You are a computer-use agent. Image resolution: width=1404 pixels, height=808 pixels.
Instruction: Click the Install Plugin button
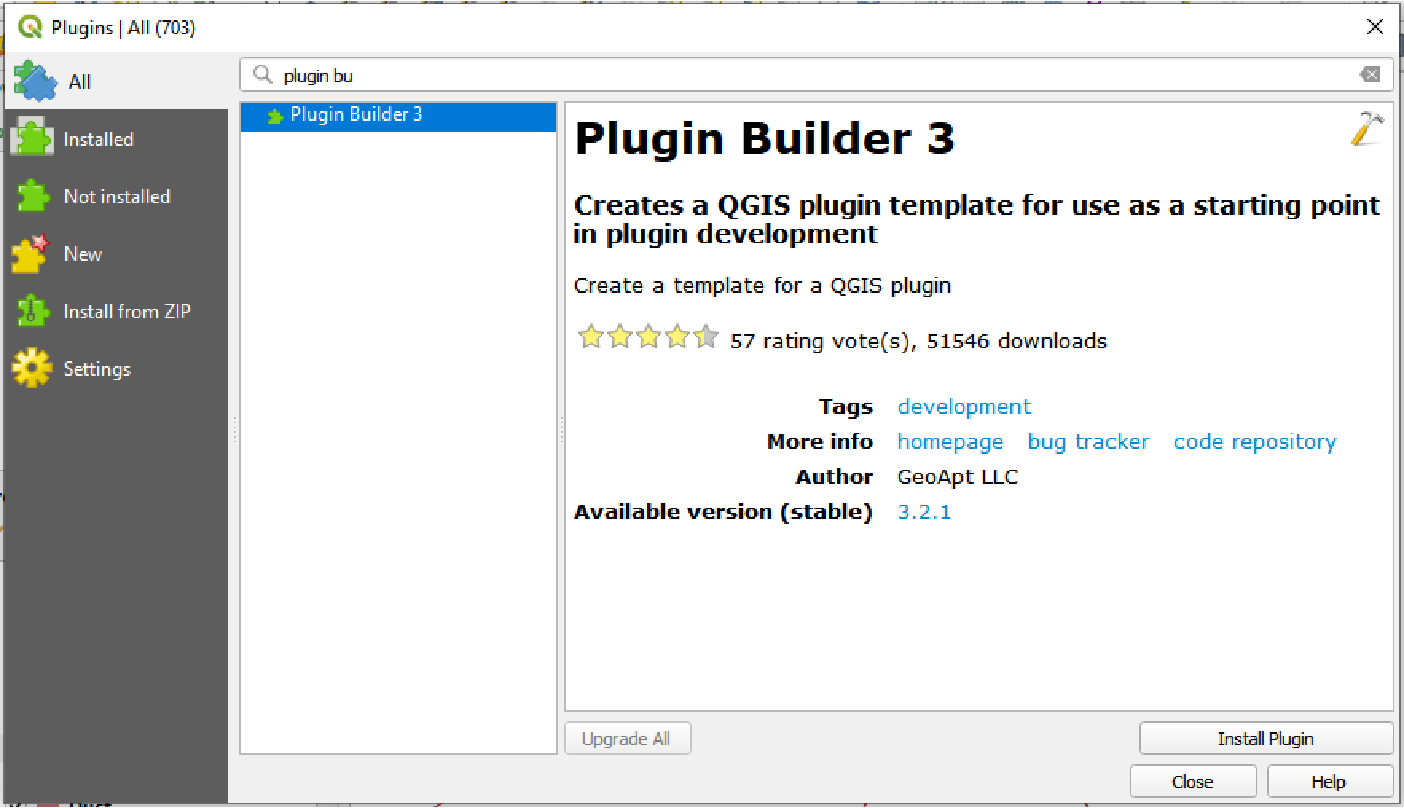(x=1266, y=739)
